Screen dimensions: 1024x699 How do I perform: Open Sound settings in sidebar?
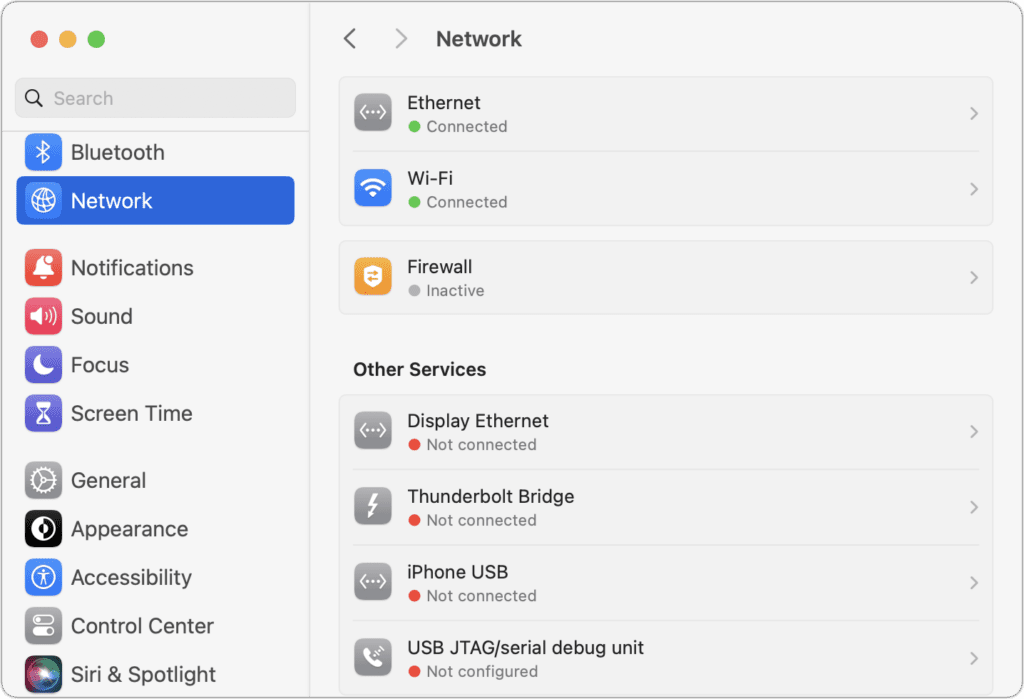click(101, 316)
